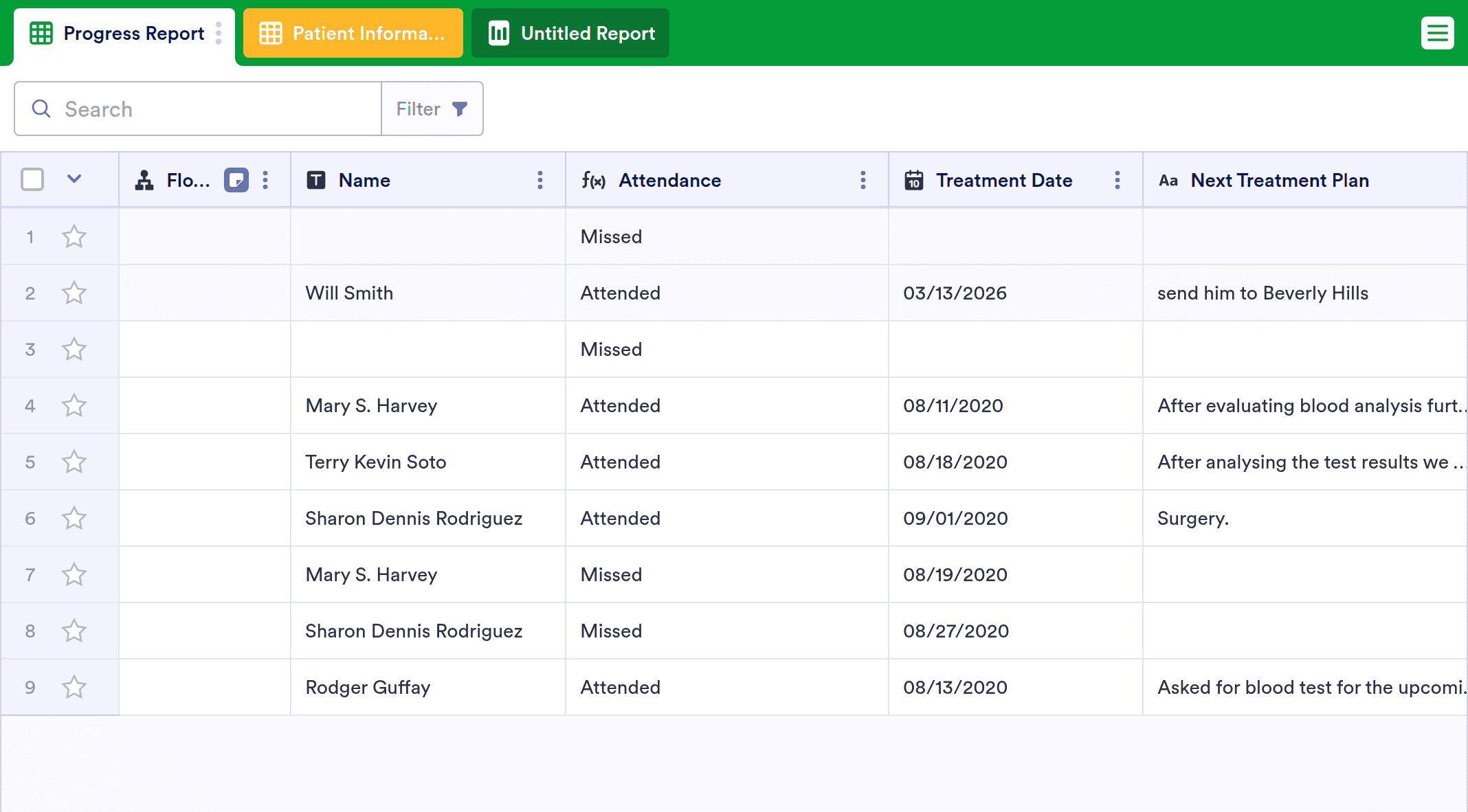1468x812 pixels.
Task: Expand the row selection chevron dropdown
Action: pyautogui.click(x=74, y=179)
